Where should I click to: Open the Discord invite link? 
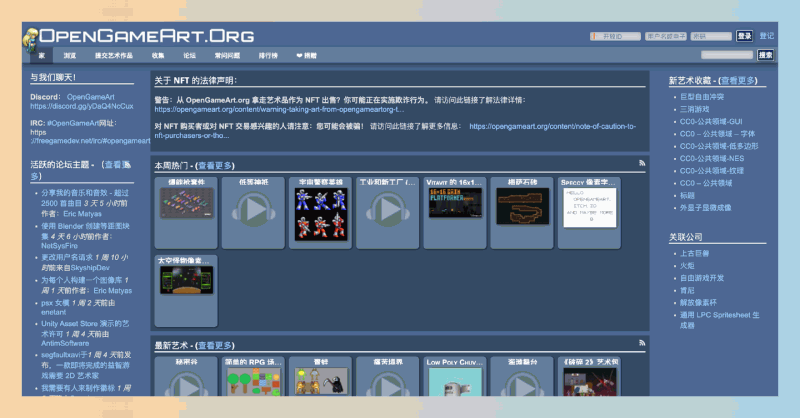coord(82,106)
